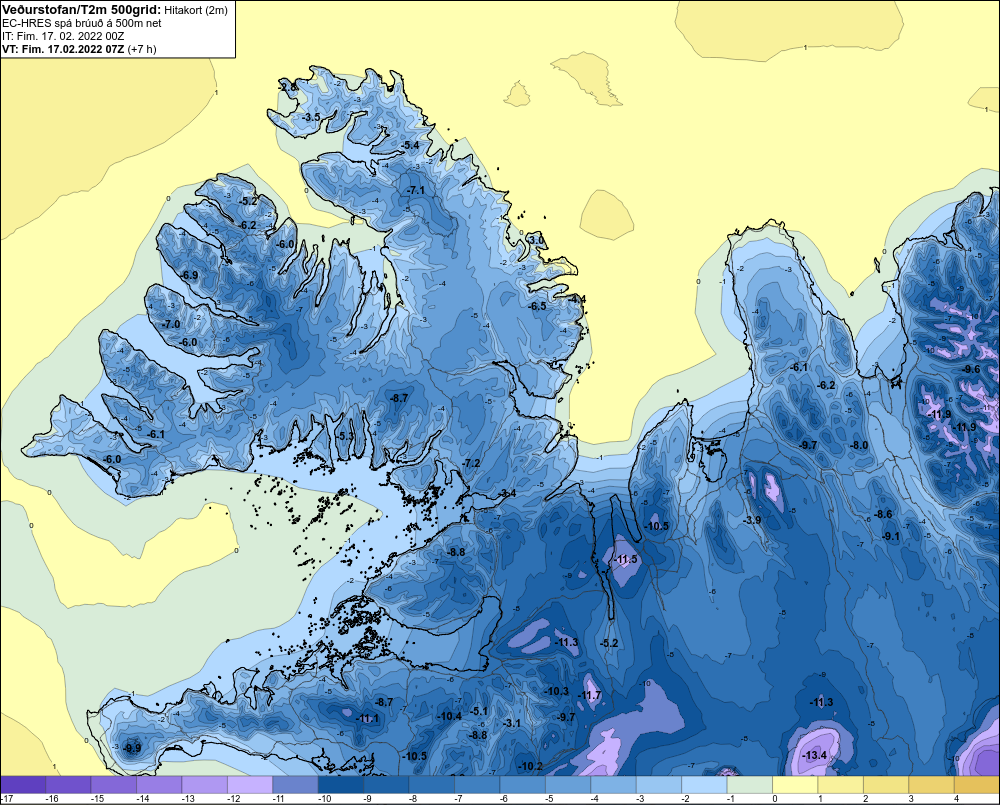This screenshot has height=805, width=1000.
Task: Click the '-6.9' temperature label
Action: pyautogui.click(x=189, y=276)
